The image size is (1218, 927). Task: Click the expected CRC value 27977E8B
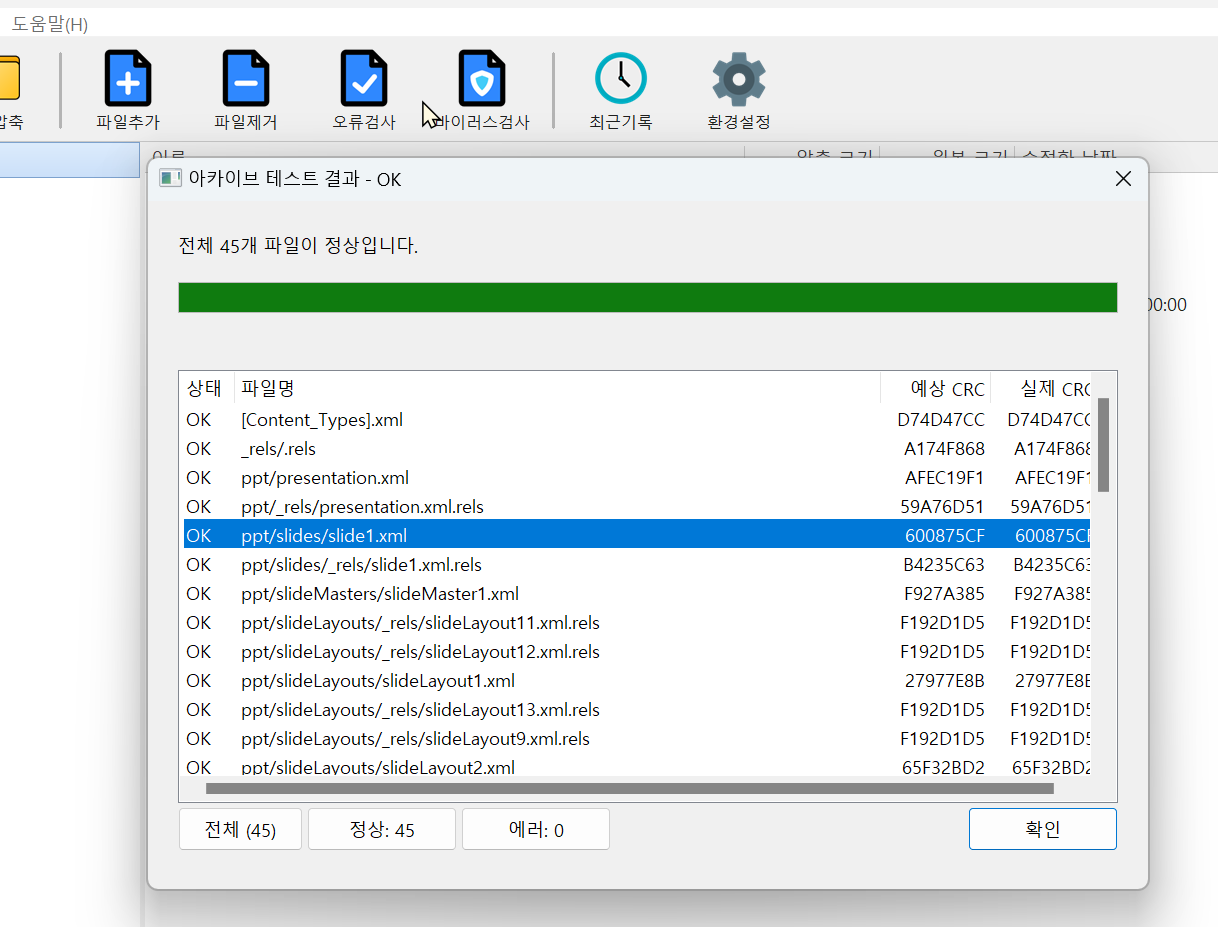coord(945,681)
